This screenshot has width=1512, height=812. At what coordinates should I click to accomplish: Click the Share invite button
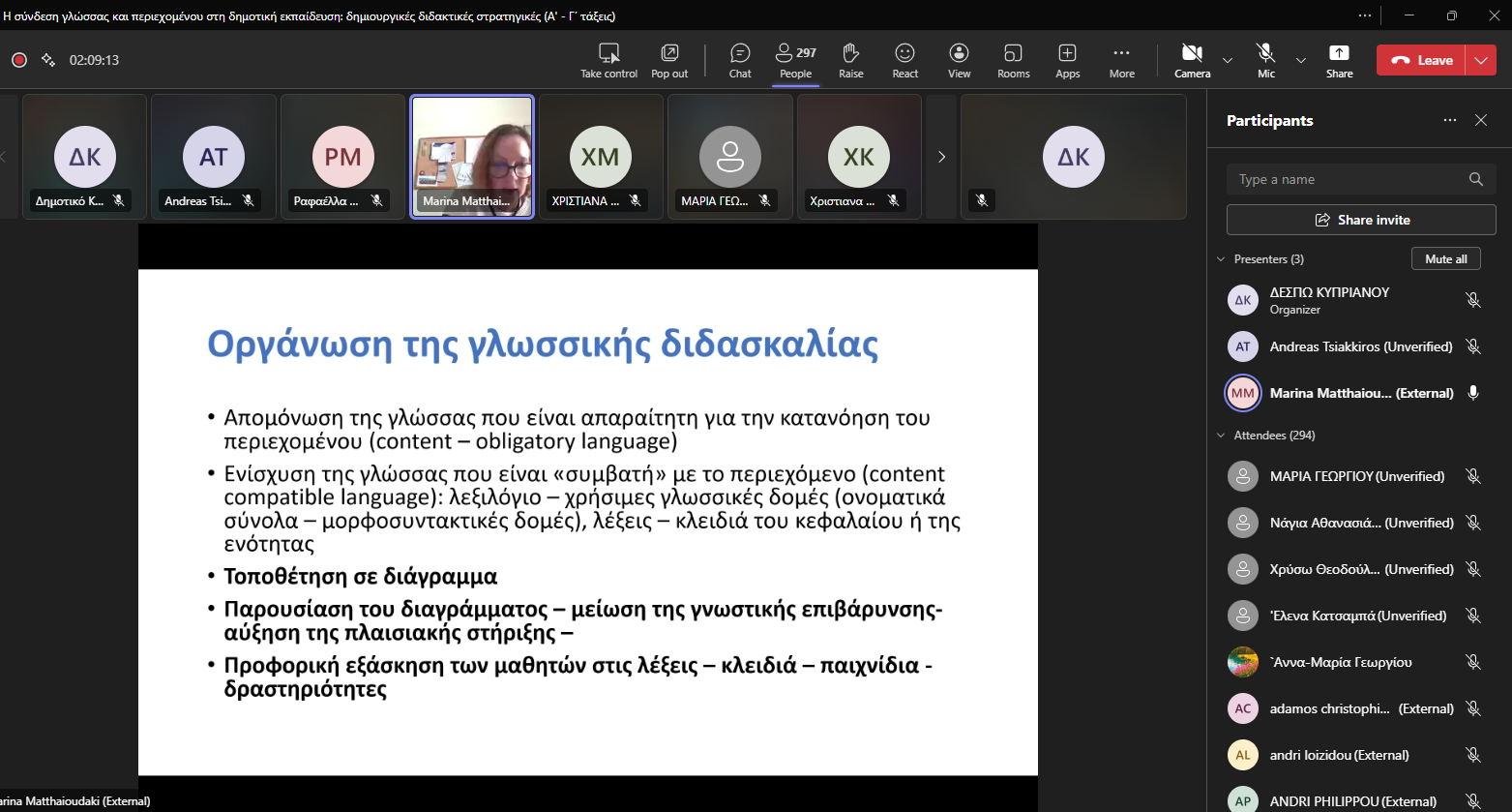1361,220
